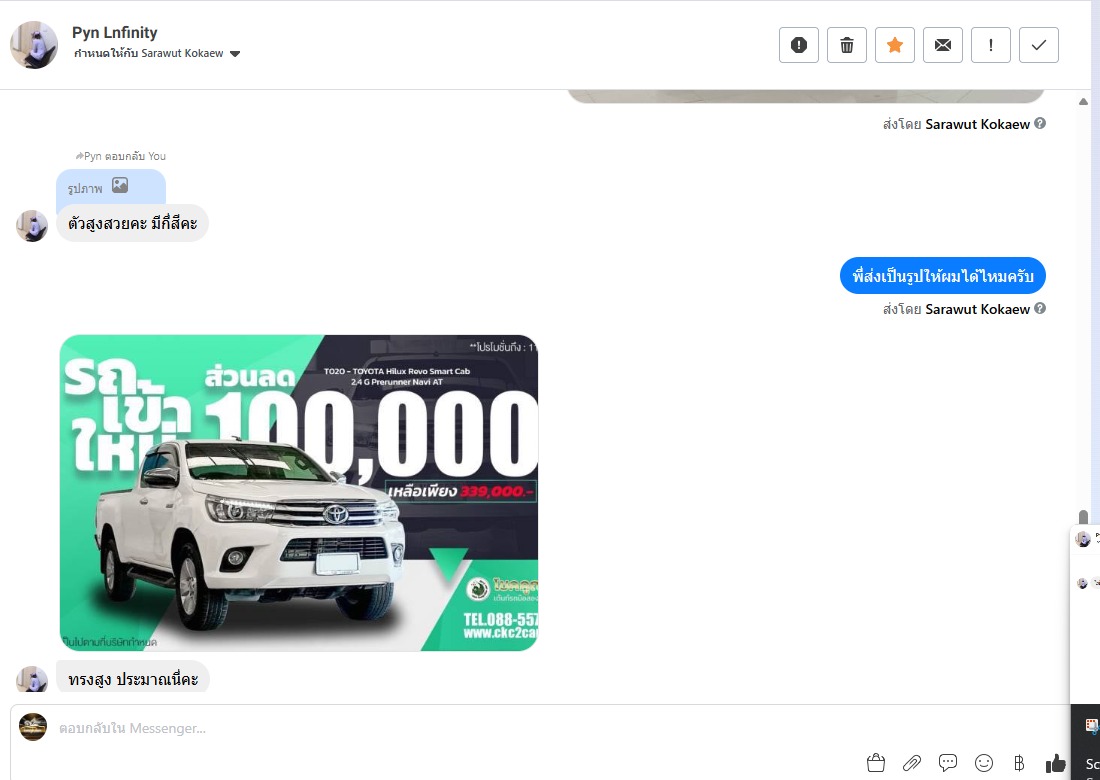Viewport: 1100px width, 780px height.
Task: Open the Pyn Lnfinity contact name
Action: pos(114,32)
